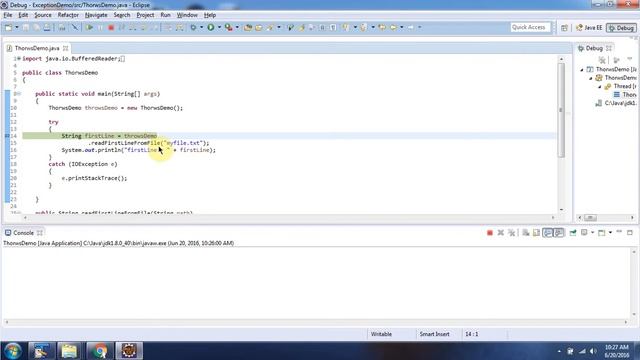
Task: Click the Debug bug icon in main toolbar
Action: (193, 27)
